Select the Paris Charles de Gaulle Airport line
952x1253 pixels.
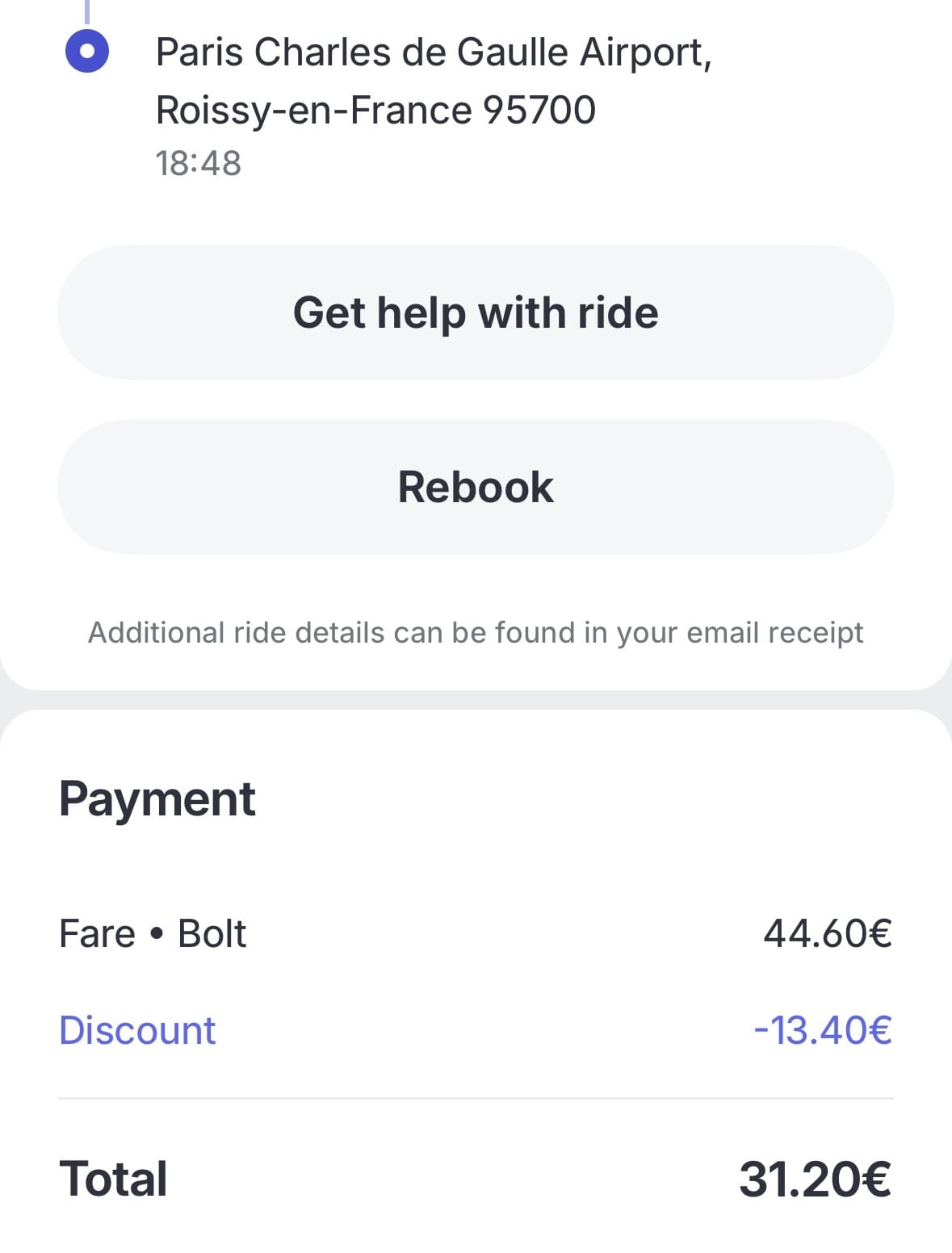pyautogui.click(x=434, y=52)
